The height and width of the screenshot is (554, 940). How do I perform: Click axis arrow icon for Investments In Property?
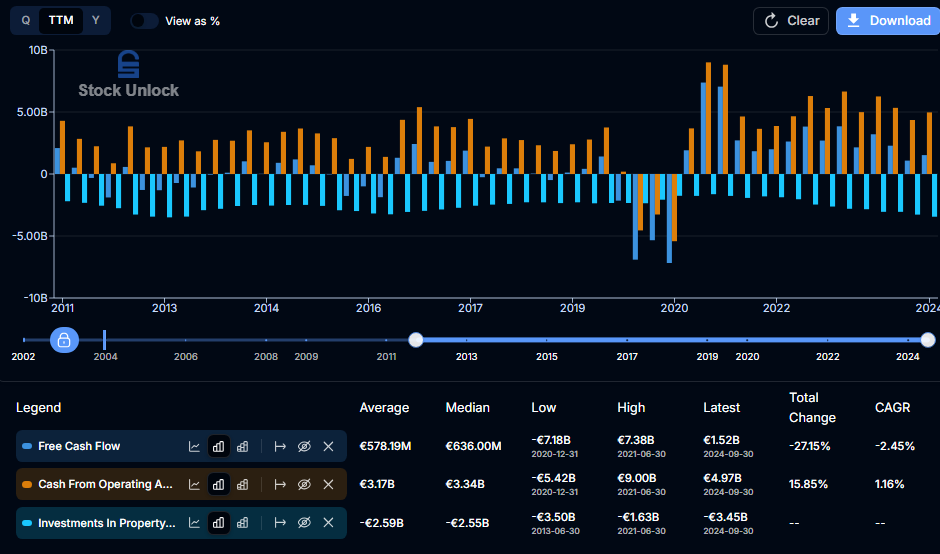[280, 523]
